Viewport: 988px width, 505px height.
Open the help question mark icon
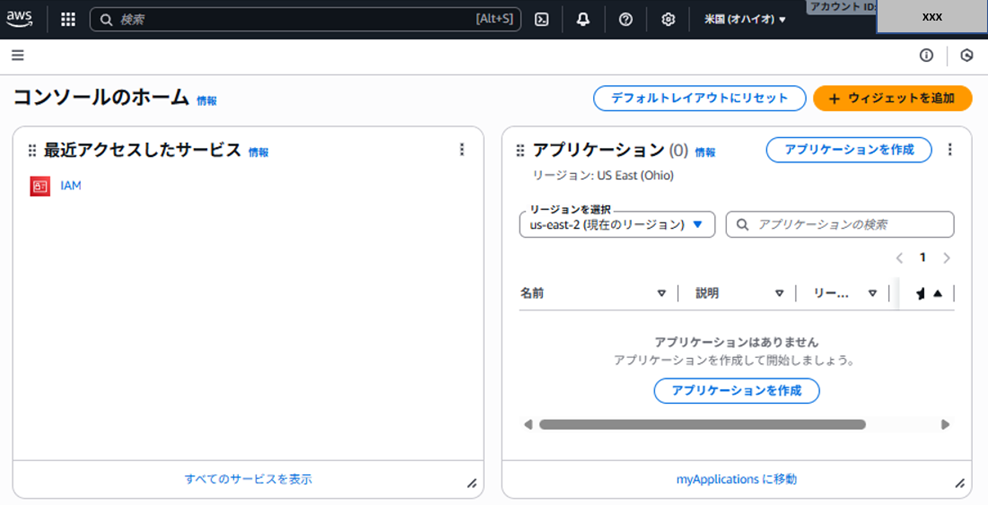click(626, 19)
